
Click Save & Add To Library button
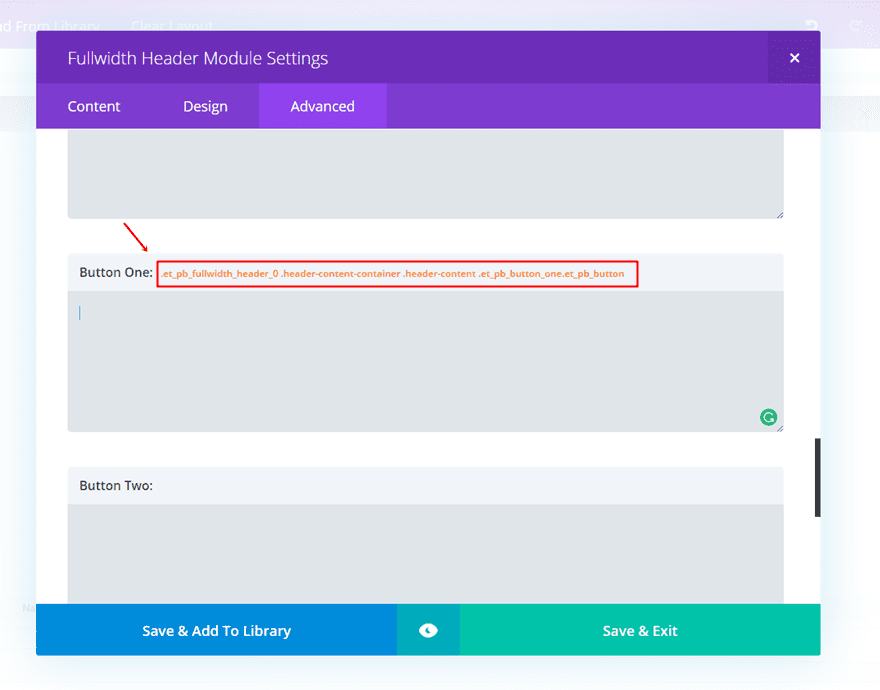point(217,630)
